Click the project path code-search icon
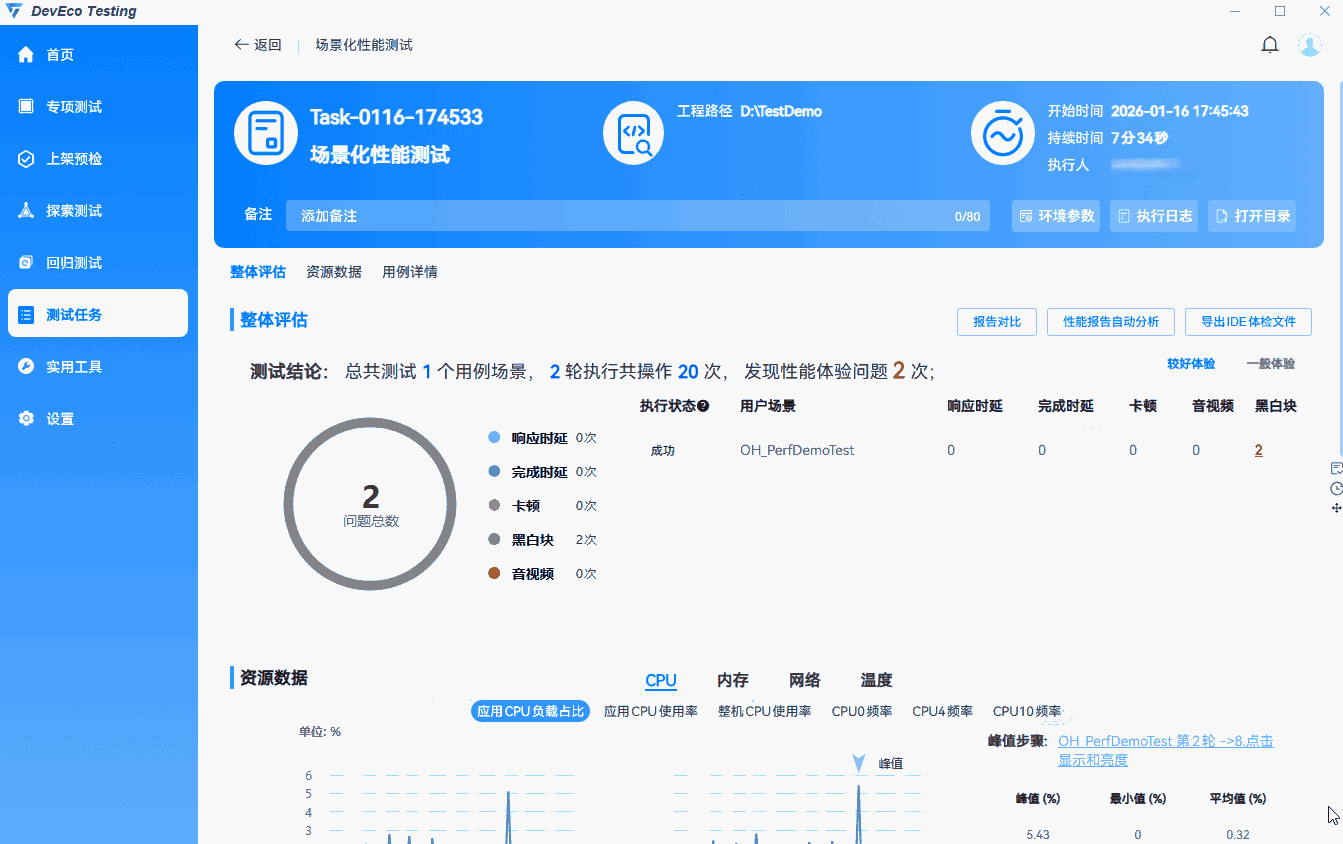1343x844 pixels. click(634, 133)
